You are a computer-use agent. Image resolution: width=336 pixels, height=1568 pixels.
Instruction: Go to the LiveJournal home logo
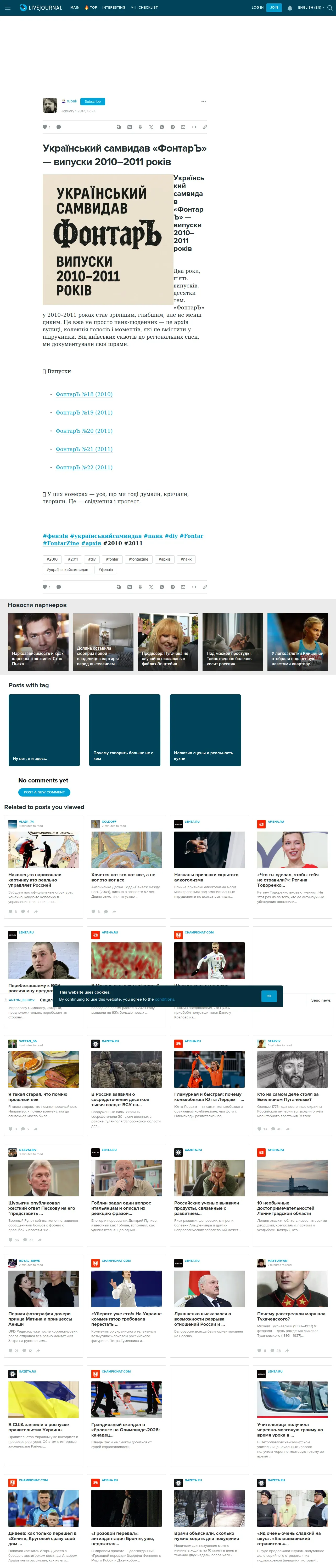(x=41, y=8)
